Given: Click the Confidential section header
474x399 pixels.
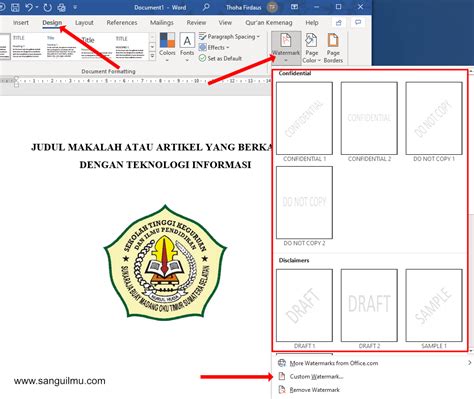Looking at the screenshot, I should pyautogui.click(x=295, y=73).
